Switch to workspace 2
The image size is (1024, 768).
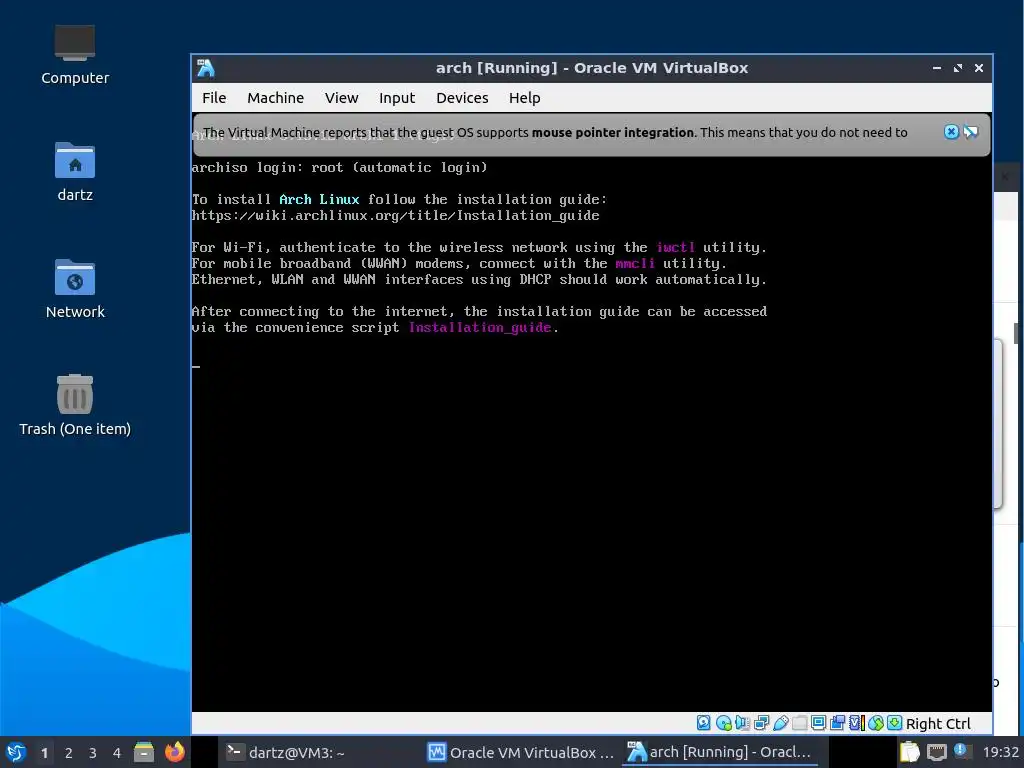(69, 753)
